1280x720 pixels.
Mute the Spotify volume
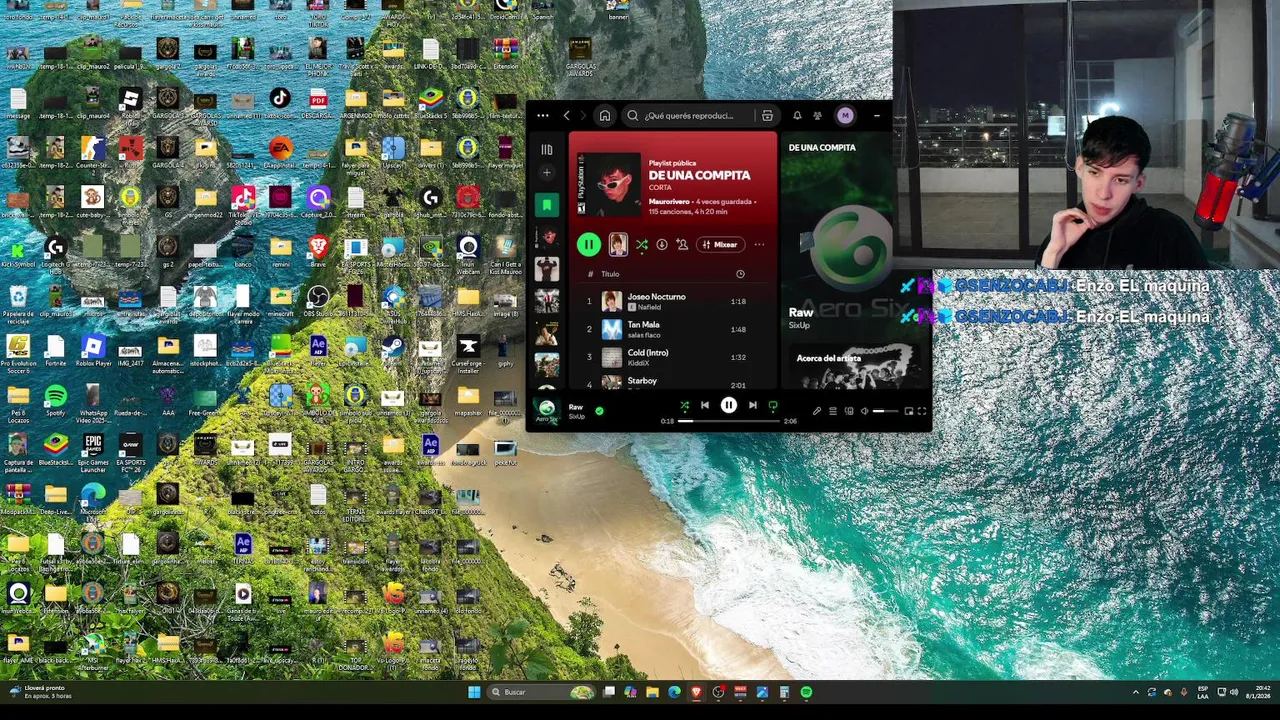[x=865, y=411]
